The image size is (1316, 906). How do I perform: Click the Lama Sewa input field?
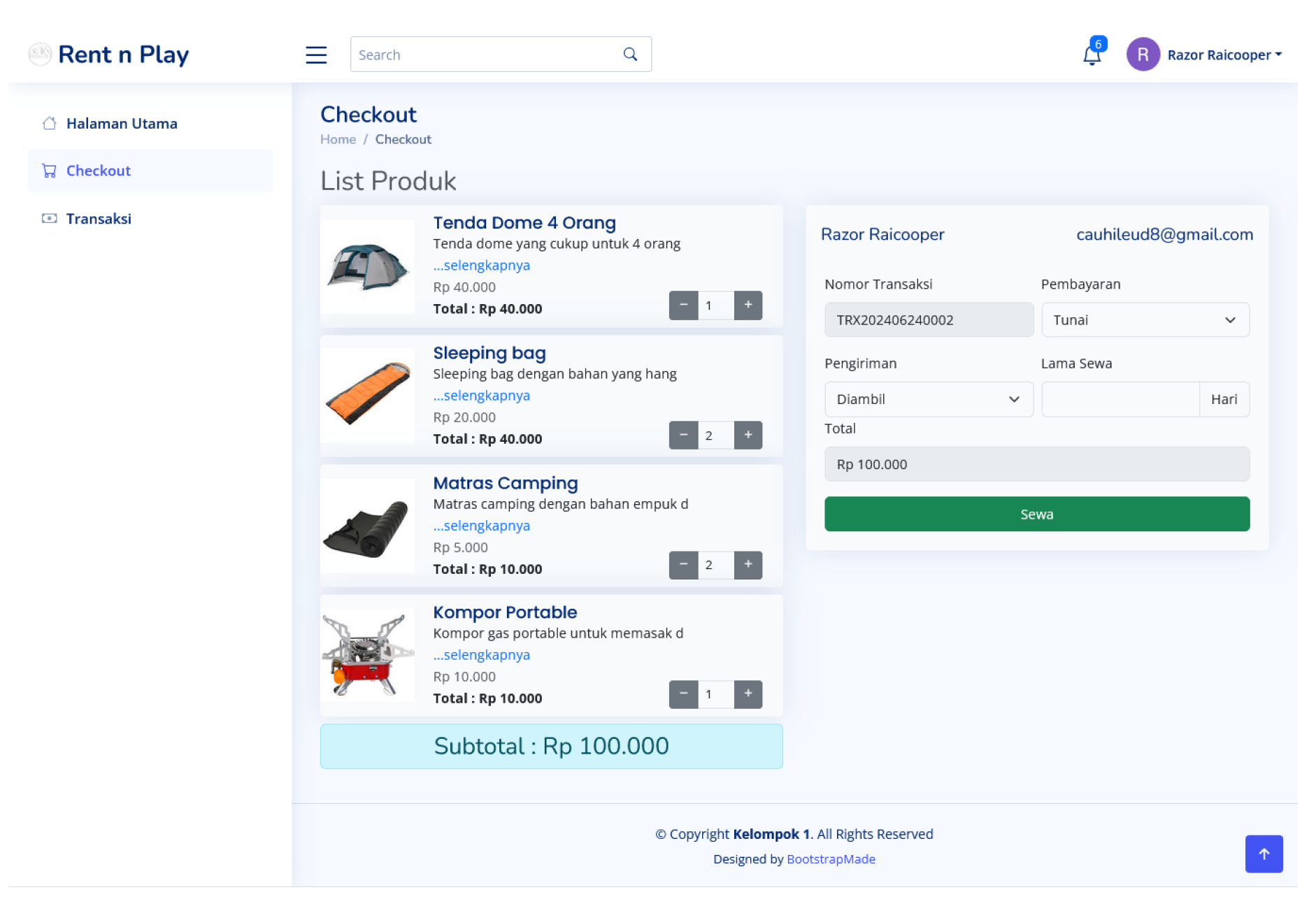click(x=1120, y=399)
